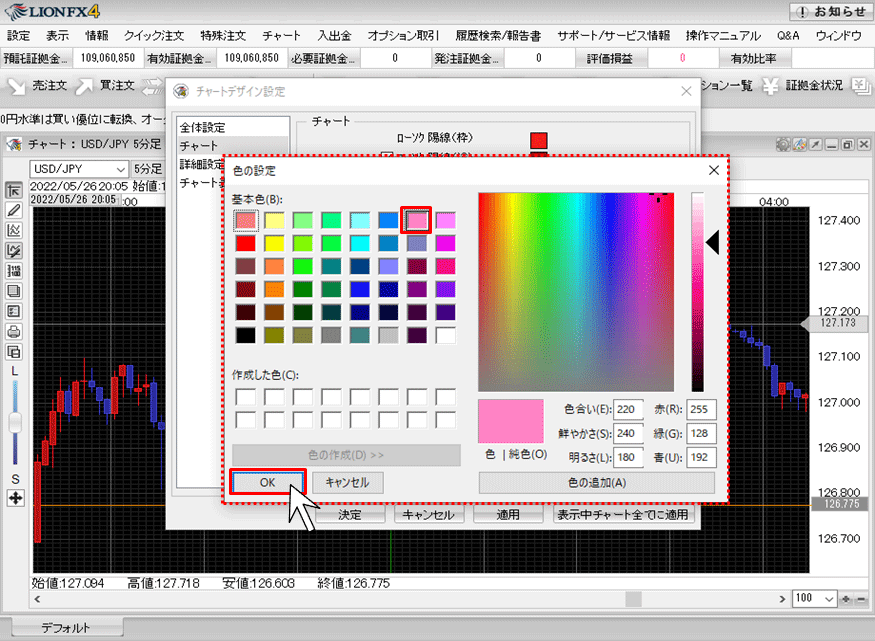Click キャンセル in the color dialog
This screenshot has height=641, width=875.
348,483
